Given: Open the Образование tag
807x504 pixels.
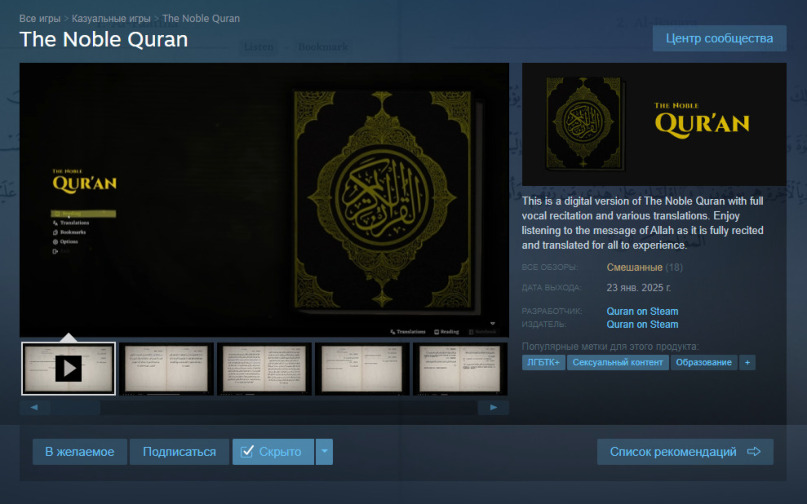Looking at the screenshot, I should click(704, 362).
